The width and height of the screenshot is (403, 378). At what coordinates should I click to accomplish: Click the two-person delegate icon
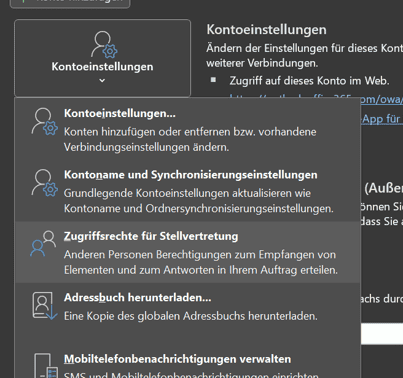(43, 243)
